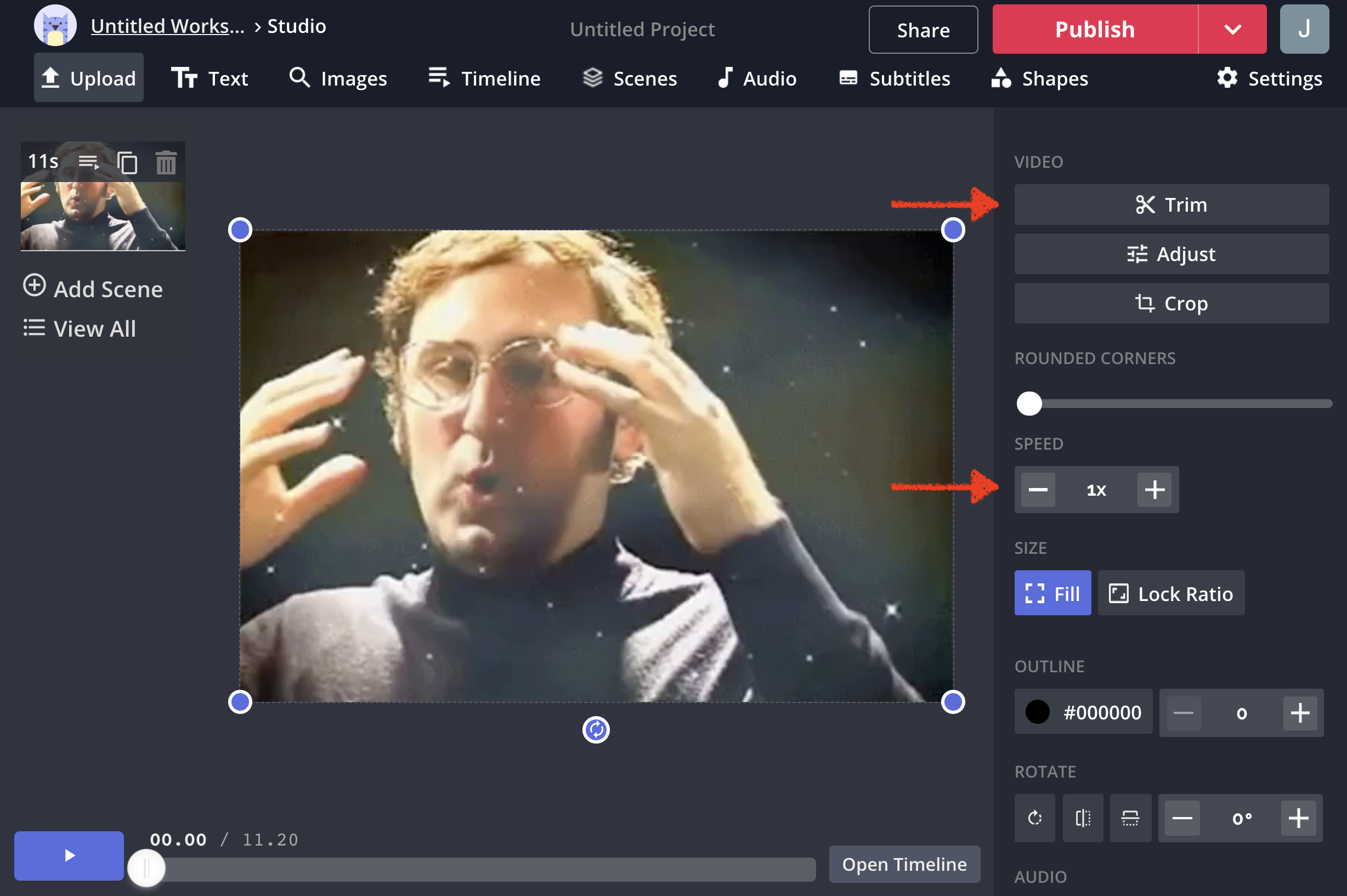Open scene timeline icon on thumbnail

pyautogui.click(x=89, y=163)
